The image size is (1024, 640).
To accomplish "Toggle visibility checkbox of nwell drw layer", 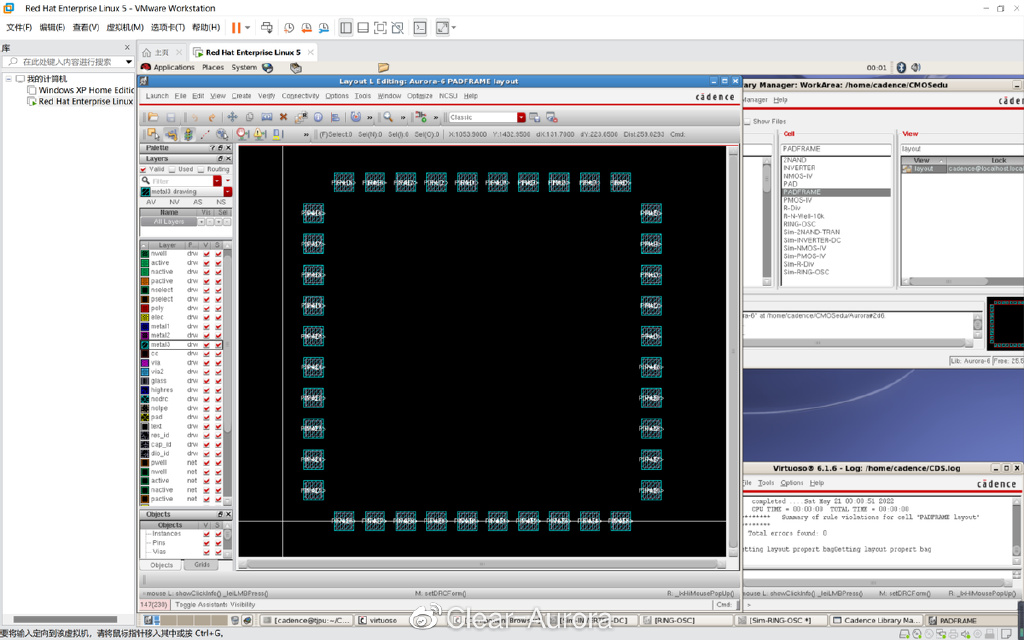I will 206,253.
